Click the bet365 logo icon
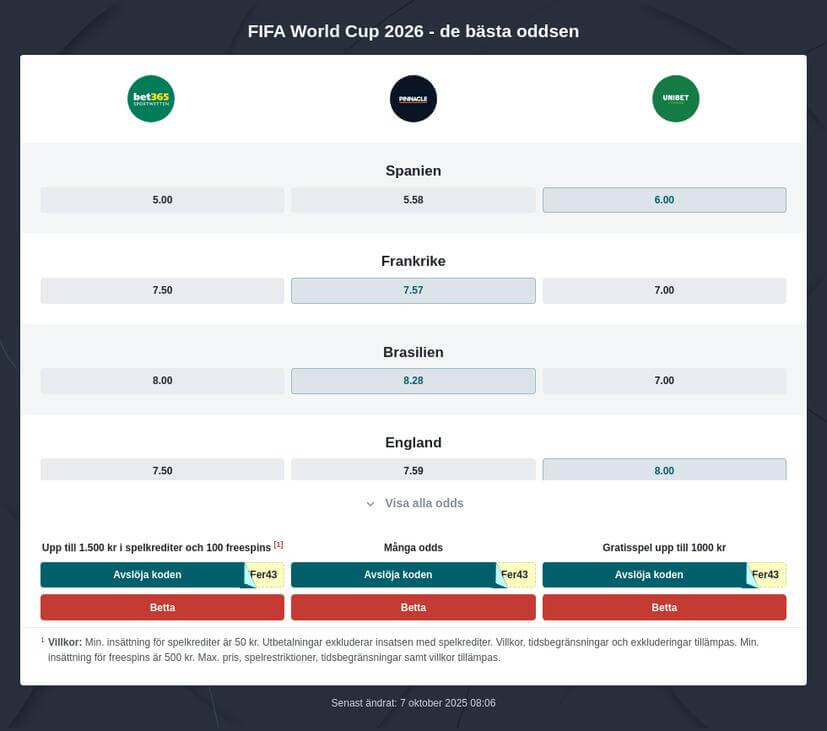827x731 pixels. (x=151, y=99)
